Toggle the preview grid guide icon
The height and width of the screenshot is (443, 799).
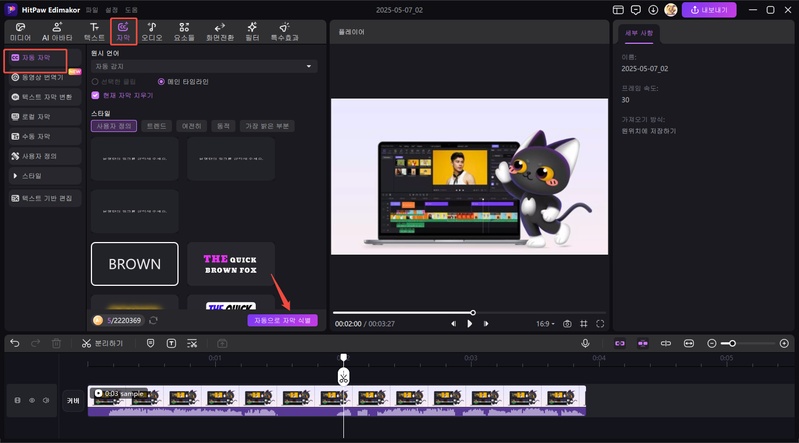tap(584, 324)
